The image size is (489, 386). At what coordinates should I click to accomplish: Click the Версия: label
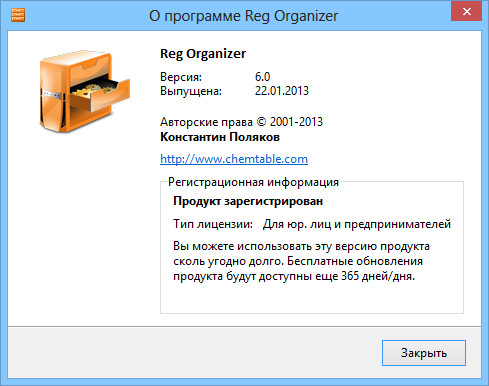(x=181, y=77)
